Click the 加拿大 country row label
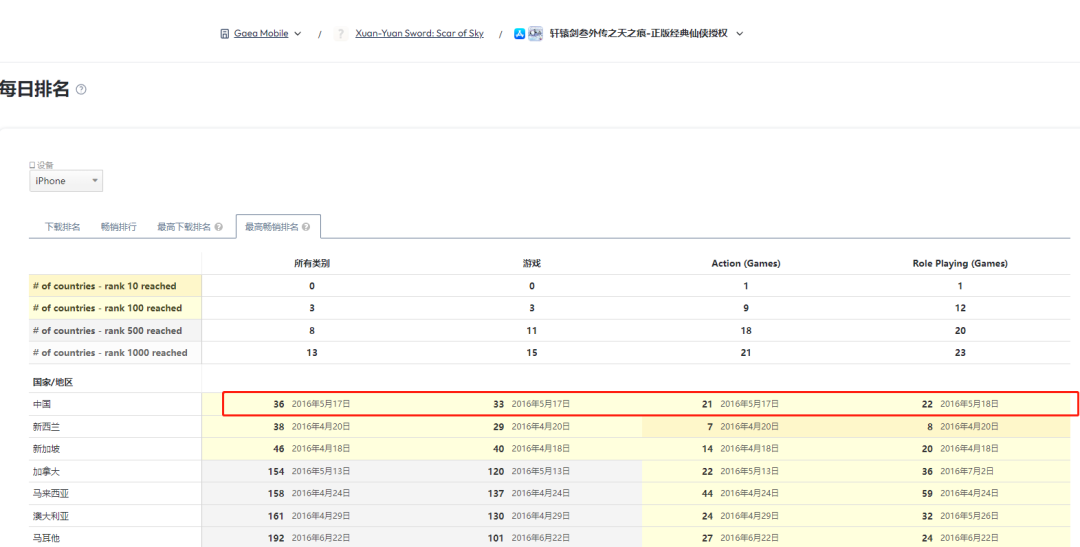This screenshot has width=1080, height=547. click(x=46, y=471)
